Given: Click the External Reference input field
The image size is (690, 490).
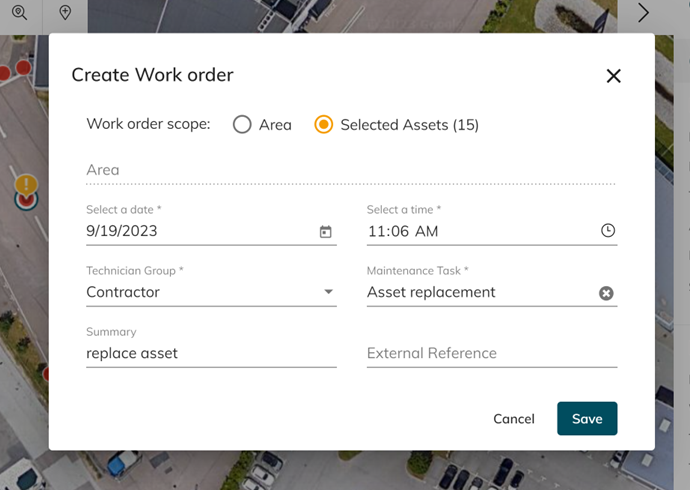Looking at the screenshot, I should click(x=491, y=353).
